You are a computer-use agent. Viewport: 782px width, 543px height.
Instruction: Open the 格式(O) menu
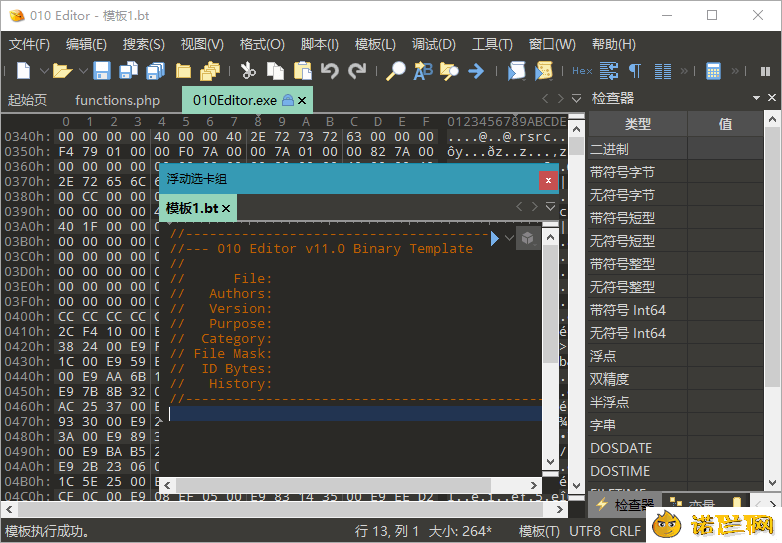pyautogui.click(x=262, y=44)
